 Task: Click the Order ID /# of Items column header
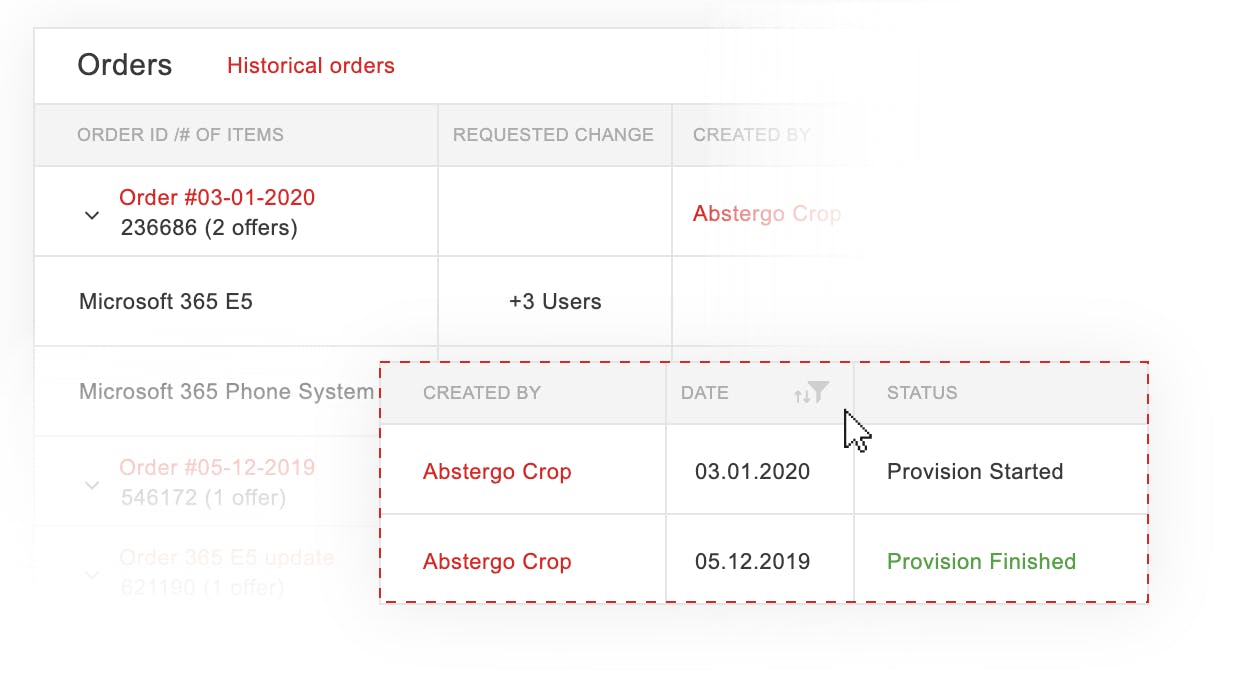click(180, 135)
